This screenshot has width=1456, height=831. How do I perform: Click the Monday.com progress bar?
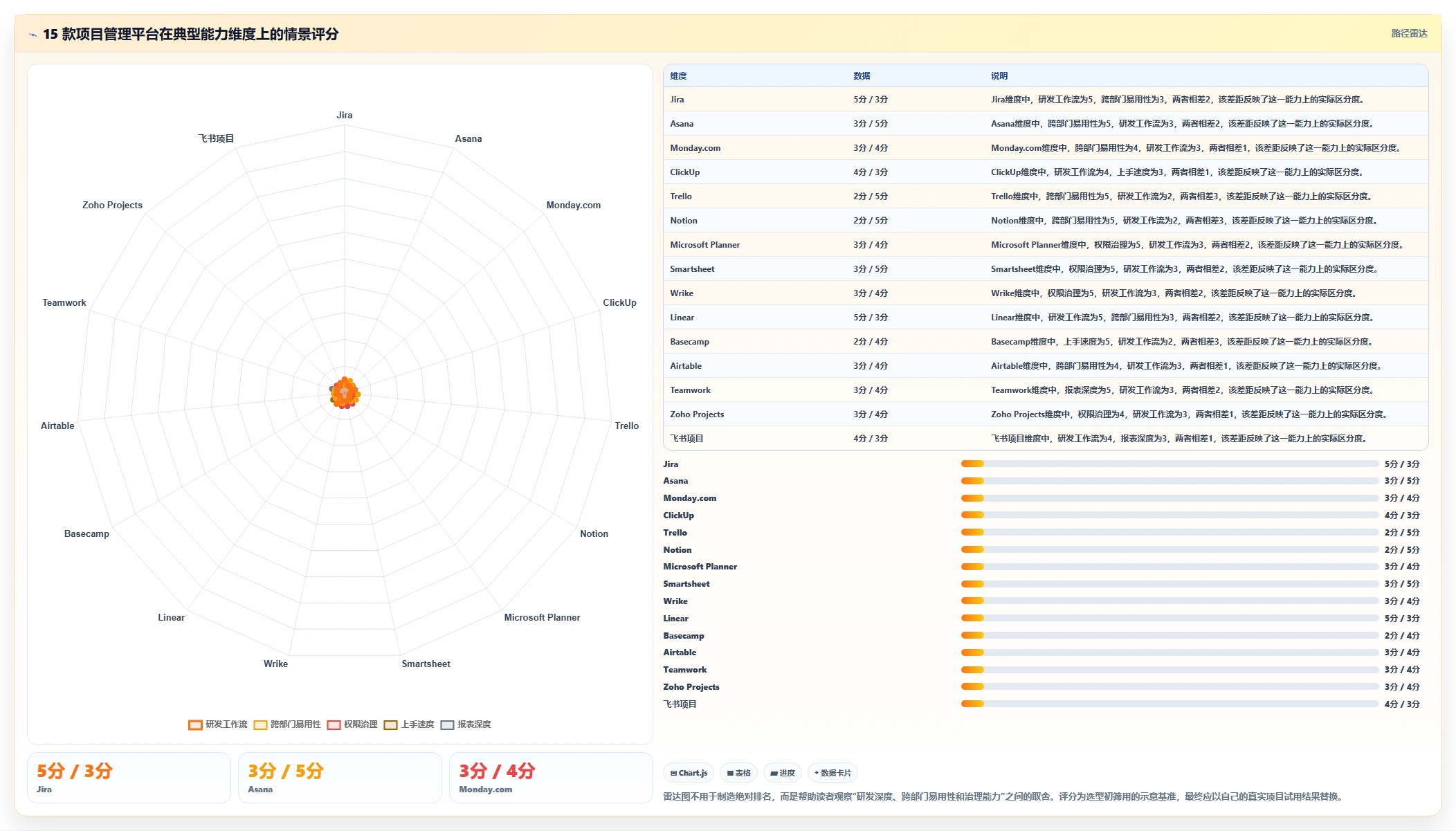tap(1170, 498)
